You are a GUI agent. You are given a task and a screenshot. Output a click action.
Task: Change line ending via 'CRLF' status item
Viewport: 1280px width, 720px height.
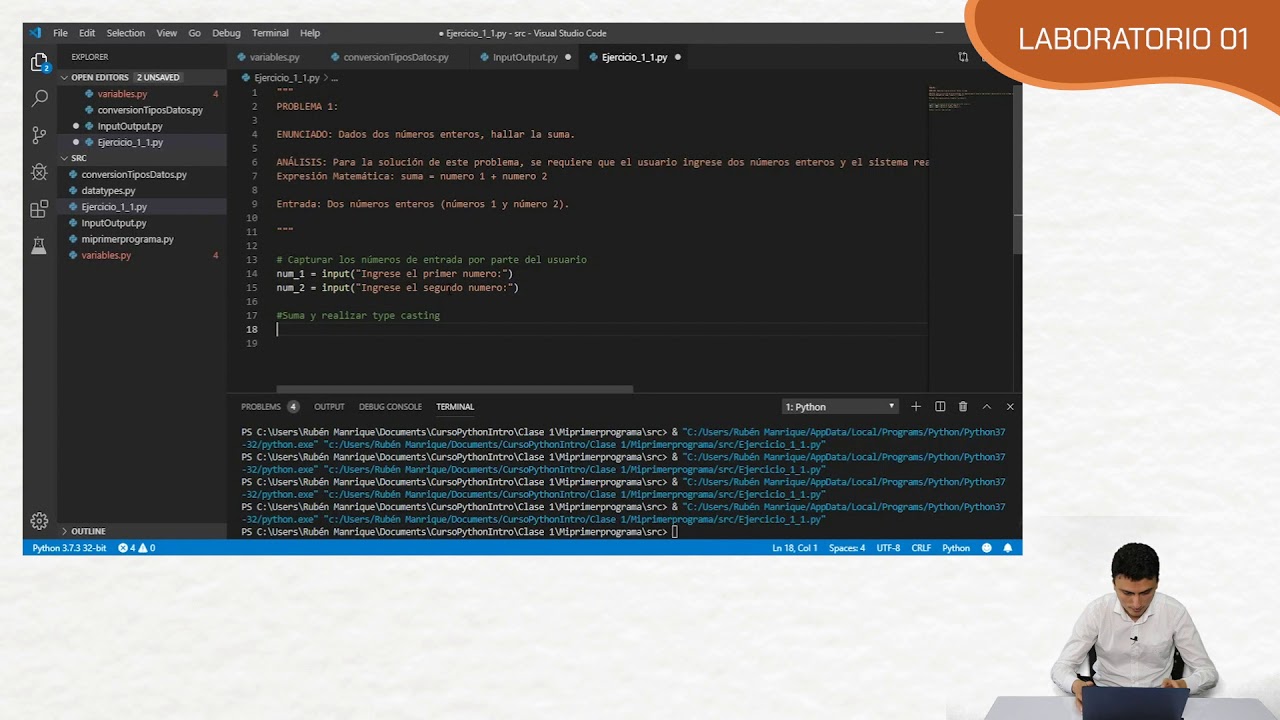coord(921,548)
